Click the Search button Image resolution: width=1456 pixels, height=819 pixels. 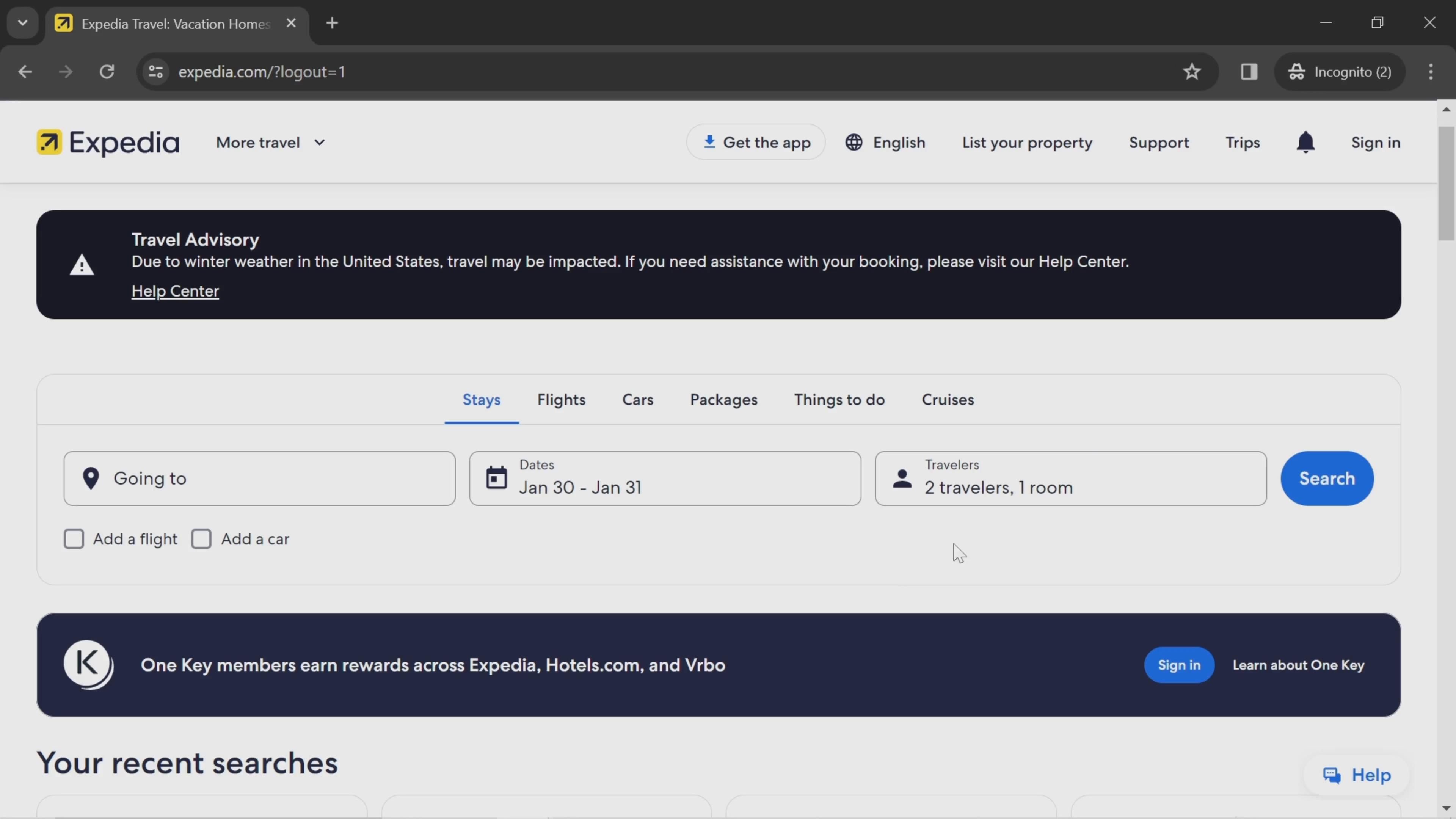1327,478
